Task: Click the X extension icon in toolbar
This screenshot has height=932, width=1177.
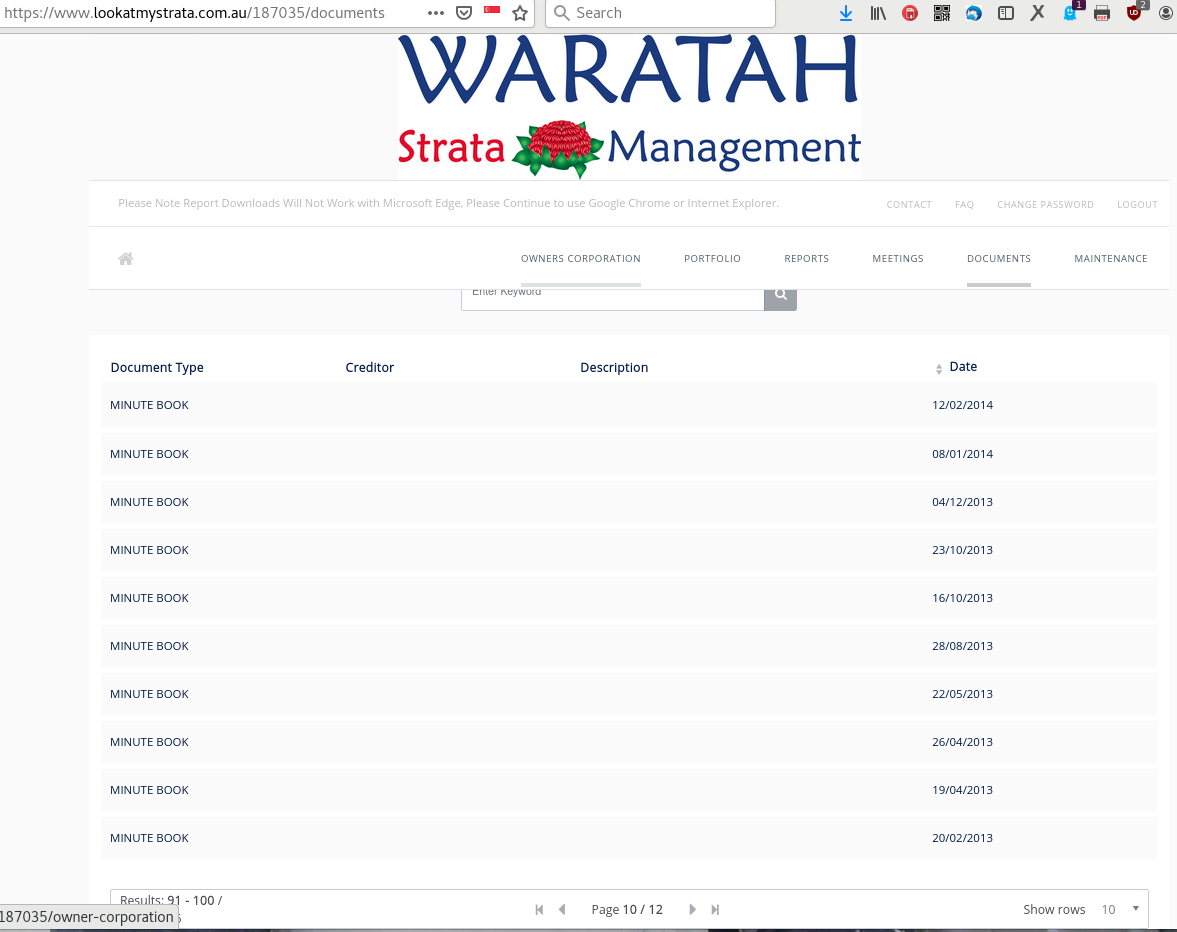Action: coord(1037,13)
